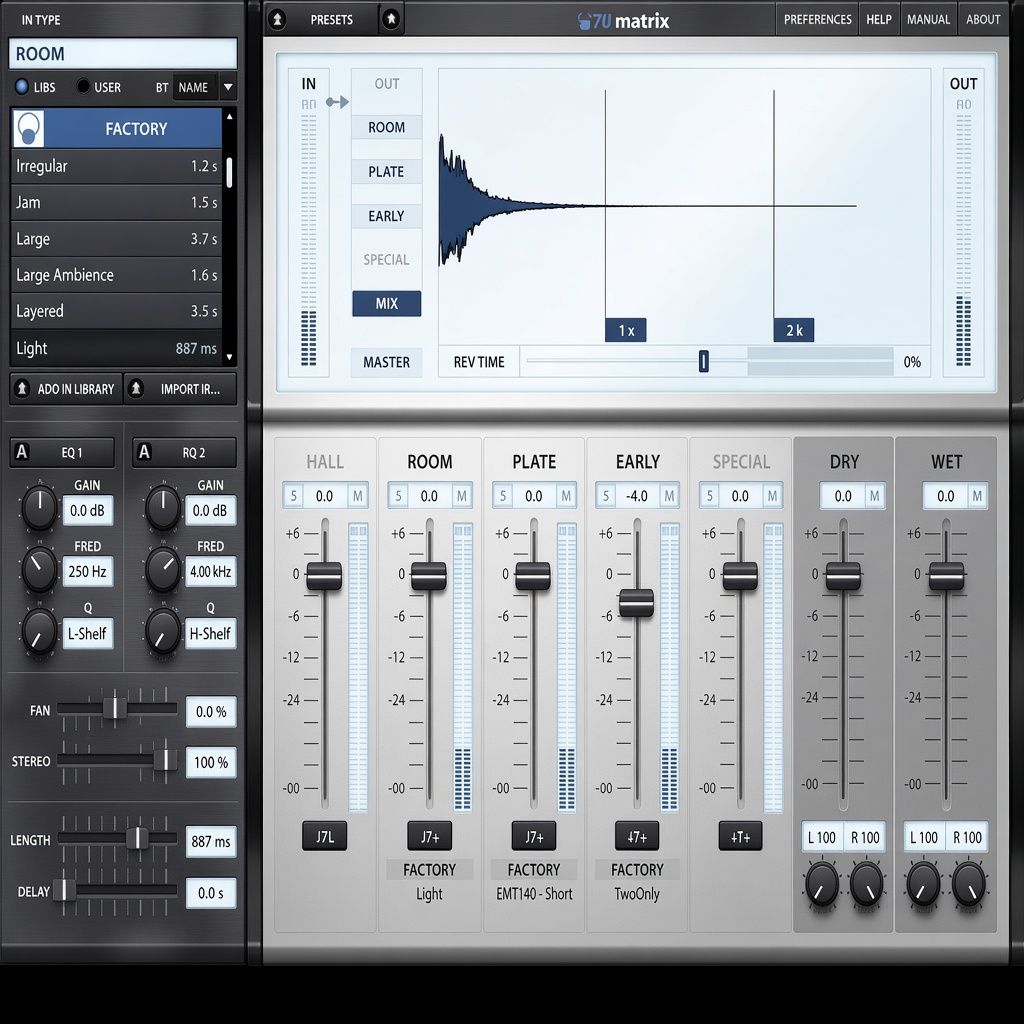Click the EQ 1 Q knob

(x=39, y=631)
